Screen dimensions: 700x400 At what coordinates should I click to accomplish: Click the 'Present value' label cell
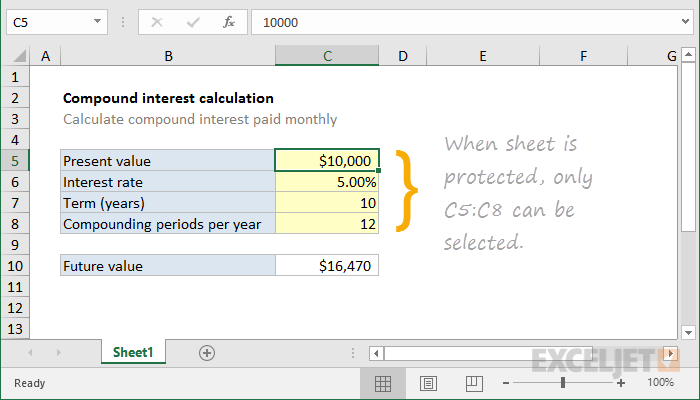pos(168,161)
